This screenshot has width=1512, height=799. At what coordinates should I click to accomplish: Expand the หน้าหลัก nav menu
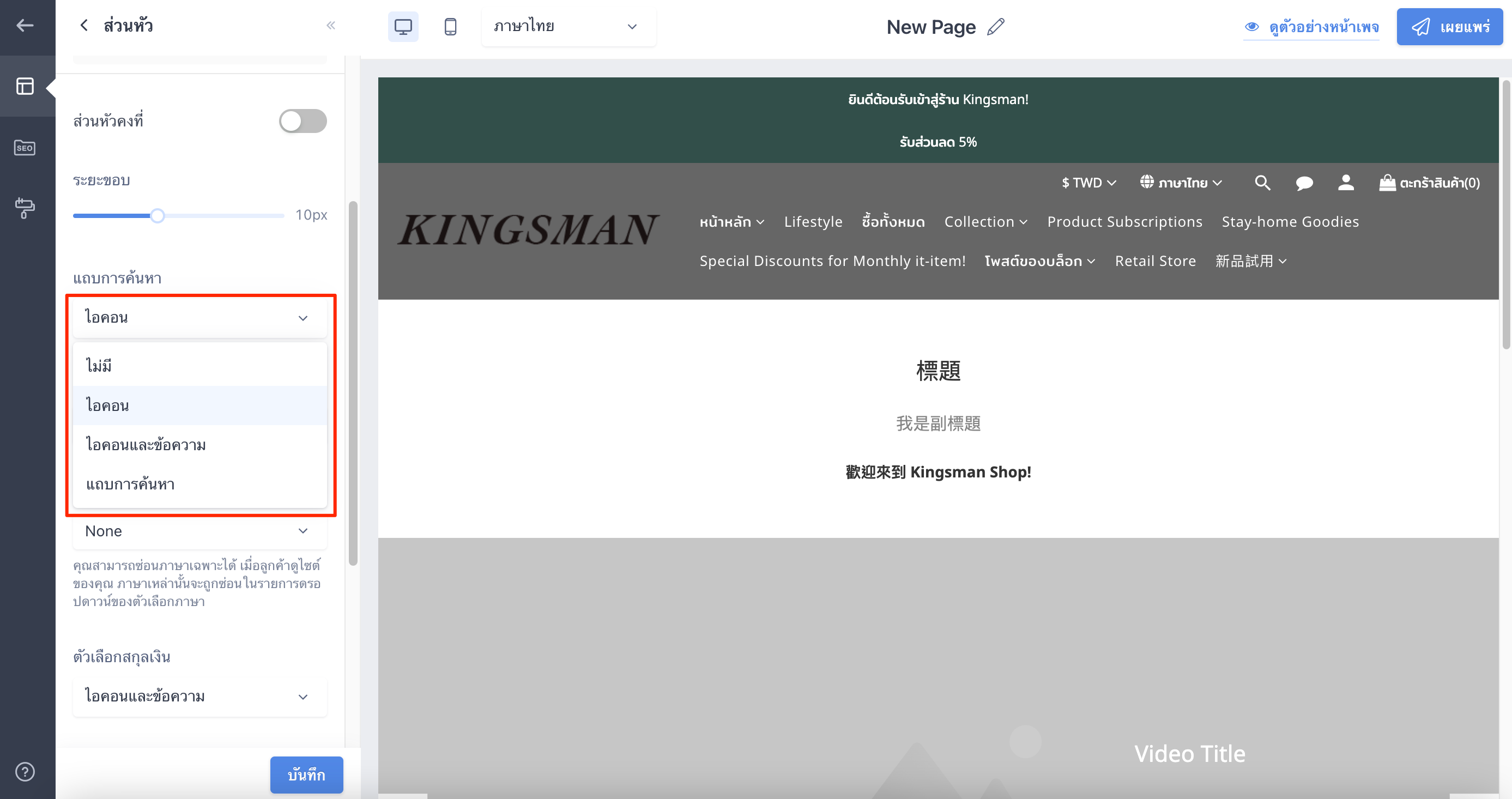pos(732,222)
